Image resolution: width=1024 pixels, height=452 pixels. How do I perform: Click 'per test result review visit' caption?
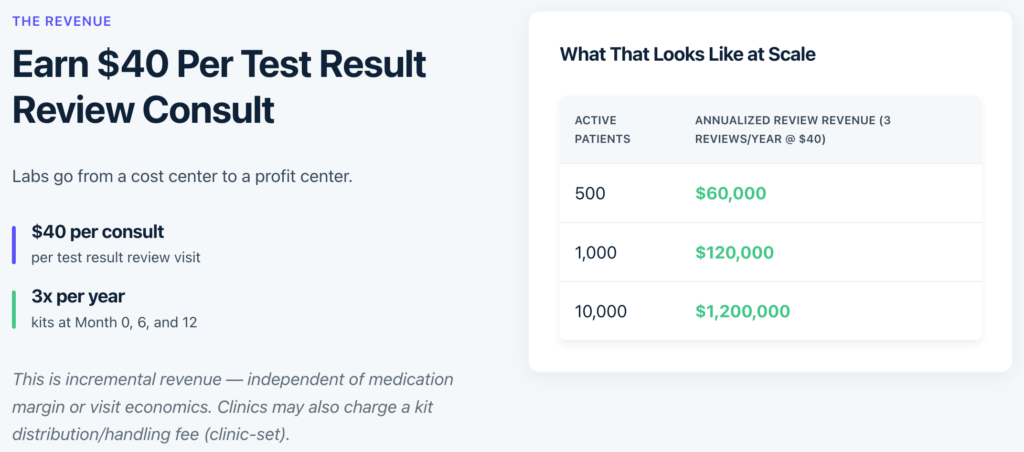116,257
